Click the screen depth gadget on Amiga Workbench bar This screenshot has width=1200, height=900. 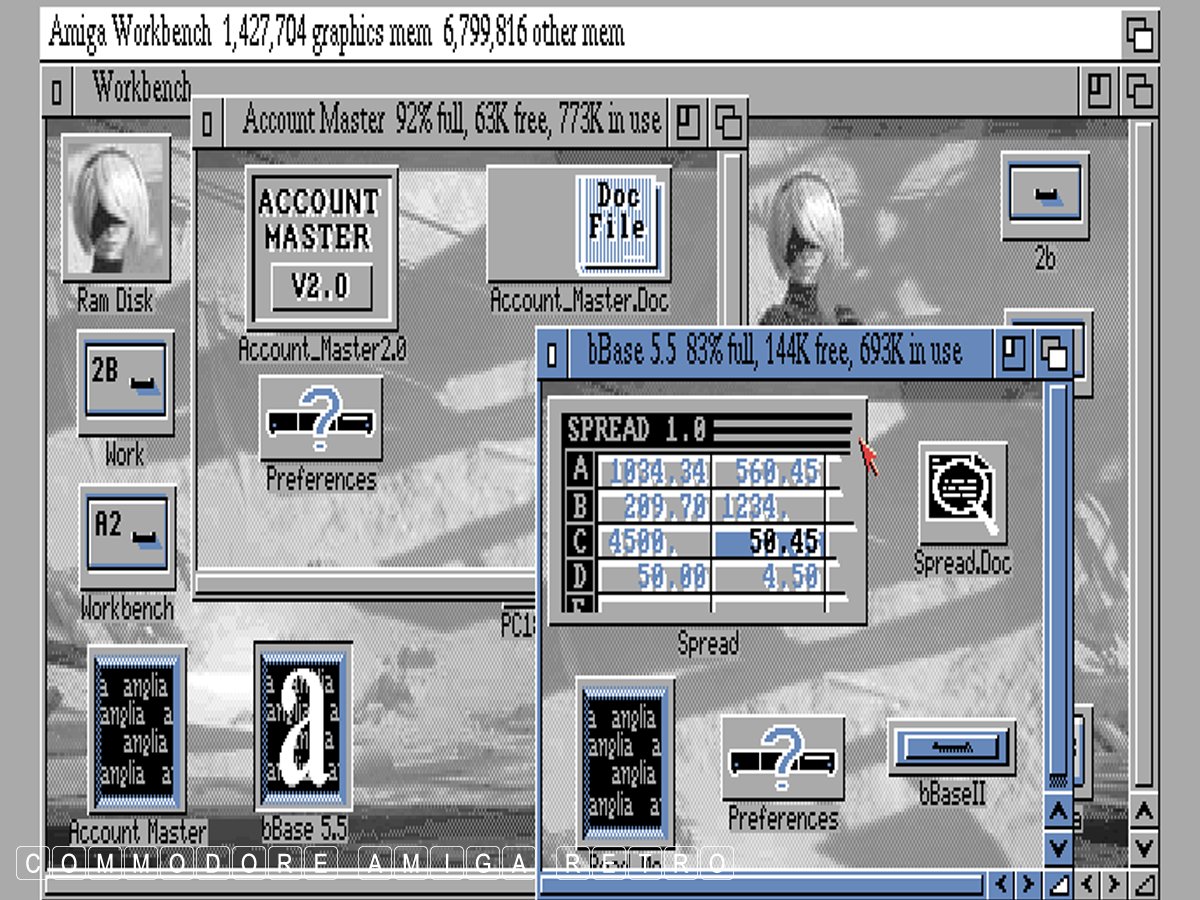[x=1139, y=37]
